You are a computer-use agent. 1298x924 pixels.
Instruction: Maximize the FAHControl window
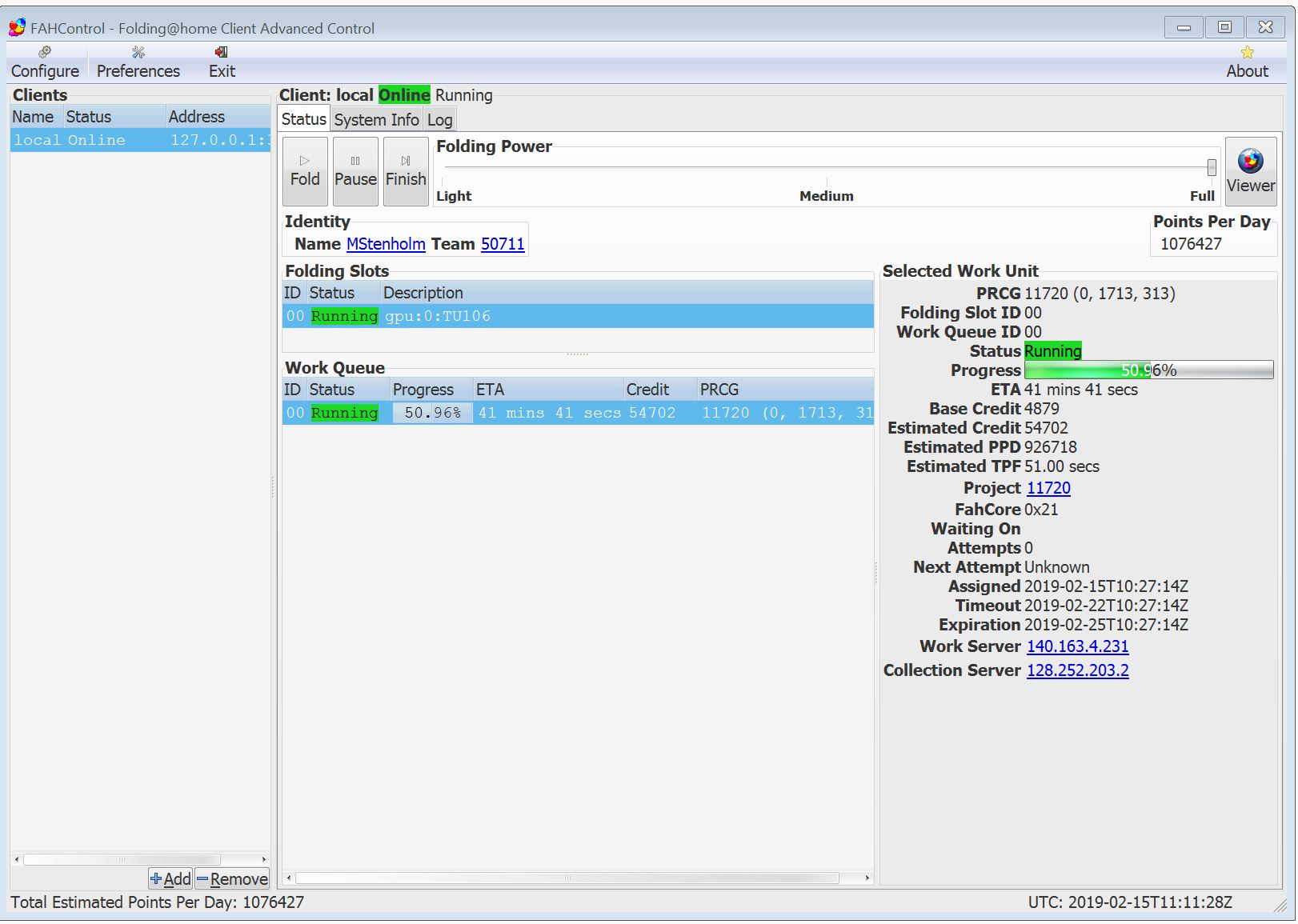point(1224,27)
